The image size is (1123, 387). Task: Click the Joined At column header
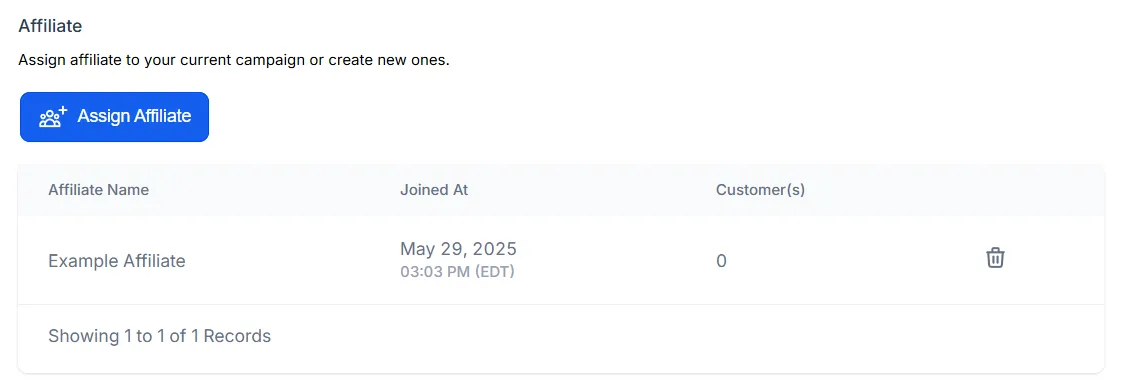[x=434, y=190]
